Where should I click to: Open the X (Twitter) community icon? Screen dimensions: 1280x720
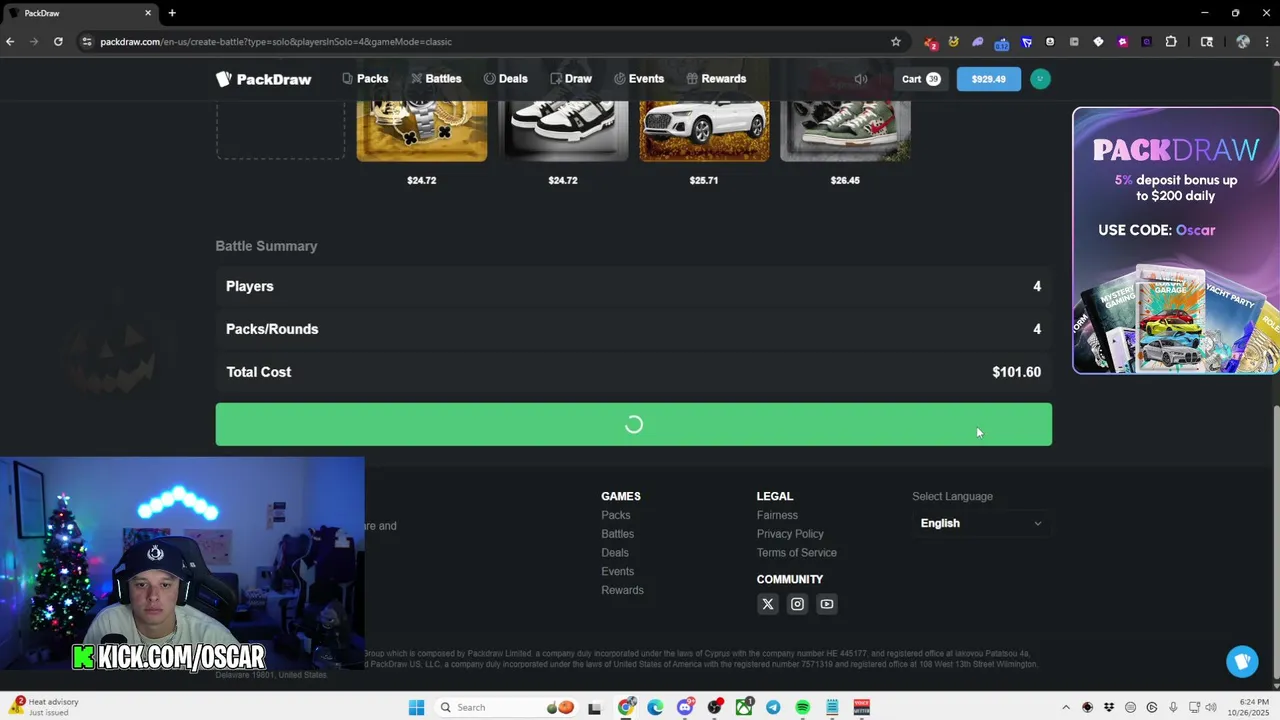coord(768,604)
